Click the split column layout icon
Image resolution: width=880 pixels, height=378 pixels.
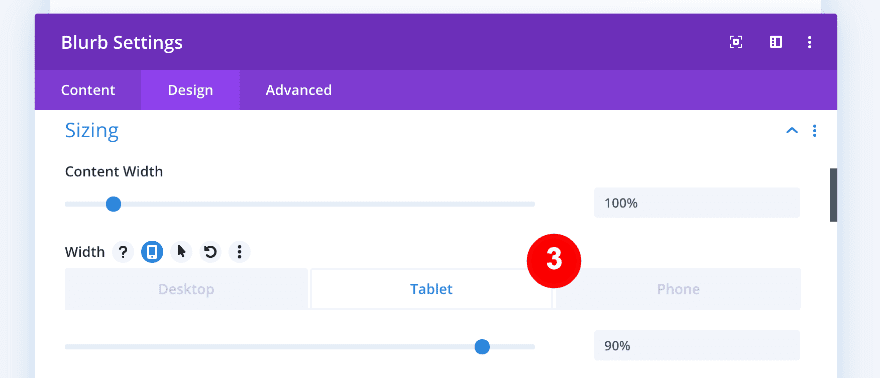tap(776, 42)
